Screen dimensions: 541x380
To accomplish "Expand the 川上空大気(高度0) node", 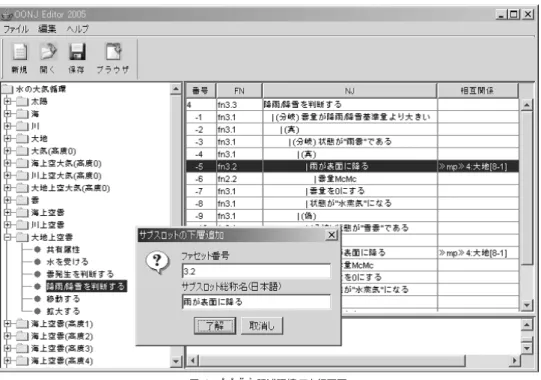I will pos(7,176).
